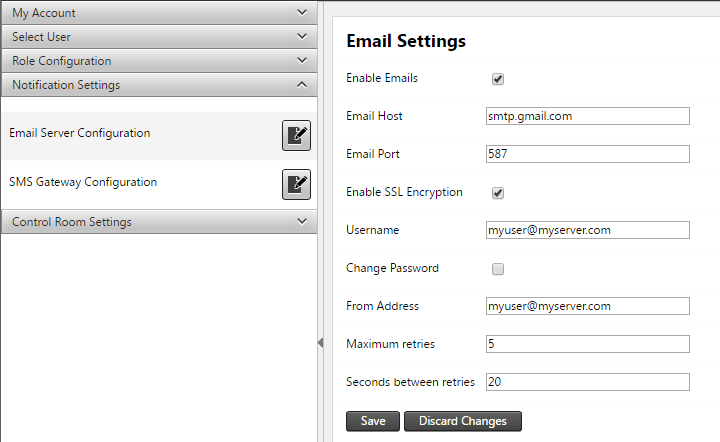The width and height of the screenshot is (720, 442).
Task: Click the Maximum retries field
Action: click(588, 344)
